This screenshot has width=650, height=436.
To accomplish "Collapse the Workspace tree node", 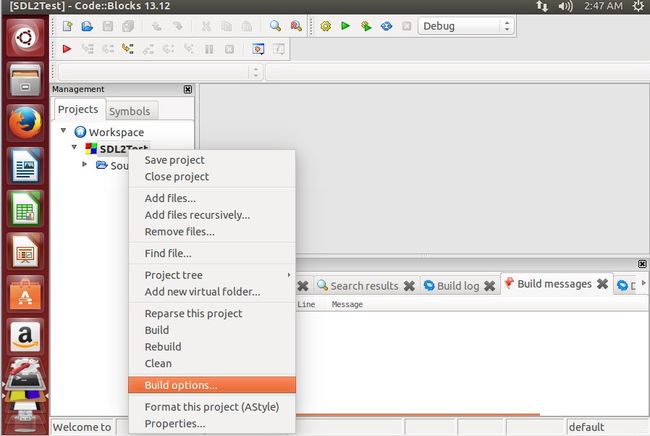I will click(x=63, y=131).
